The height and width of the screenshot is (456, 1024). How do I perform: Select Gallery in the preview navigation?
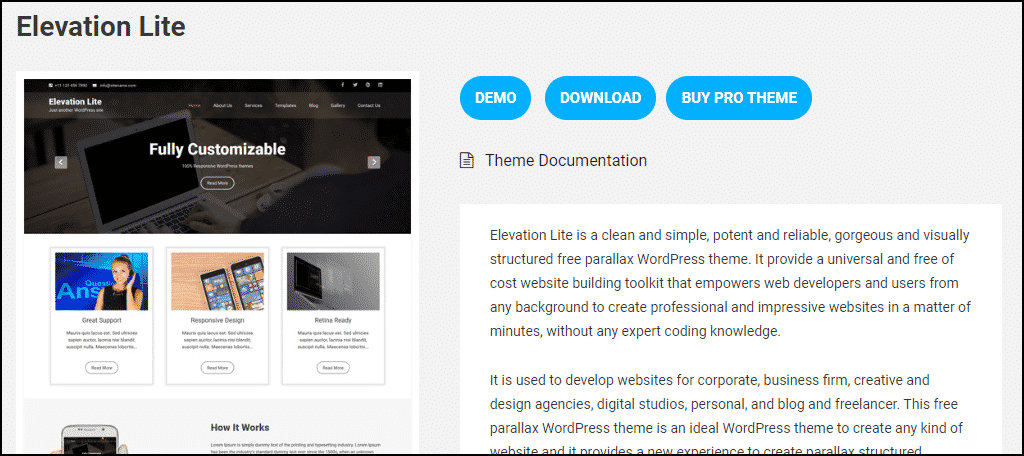pos(338,105)
